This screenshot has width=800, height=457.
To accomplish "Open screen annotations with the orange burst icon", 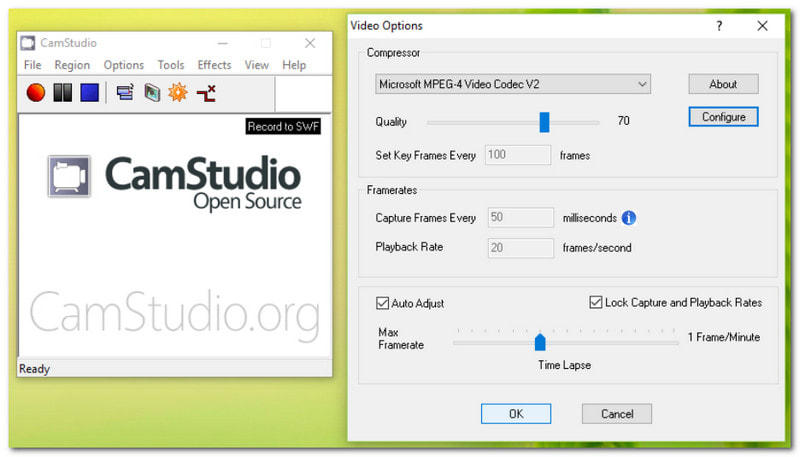I will pos(178,93).
